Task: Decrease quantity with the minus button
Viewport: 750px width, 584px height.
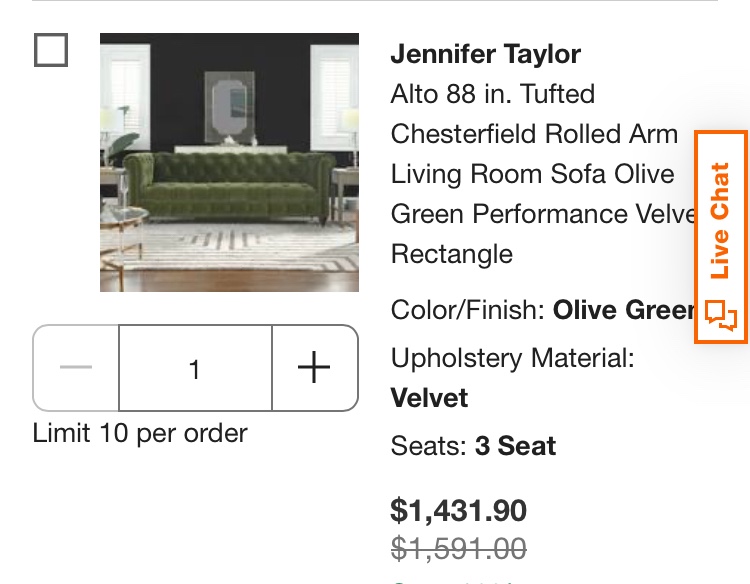Action: point(76,367)
